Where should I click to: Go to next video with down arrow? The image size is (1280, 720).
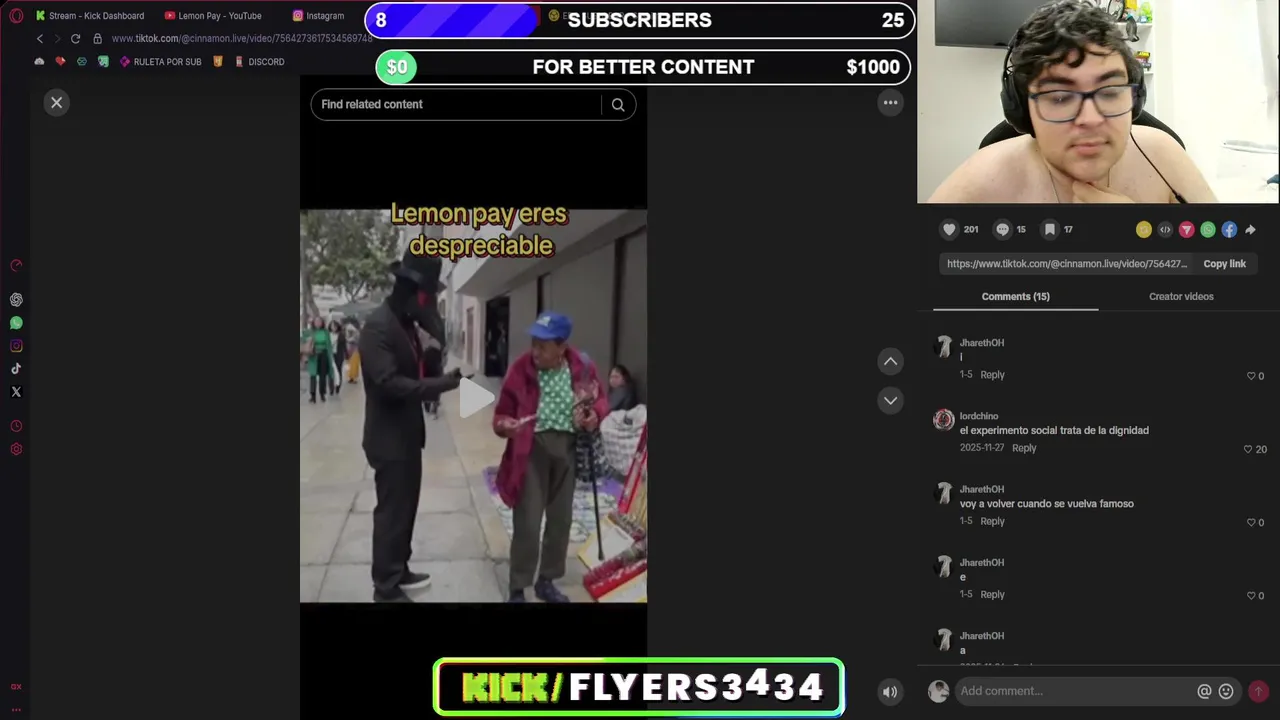click(x=890, y=400)
